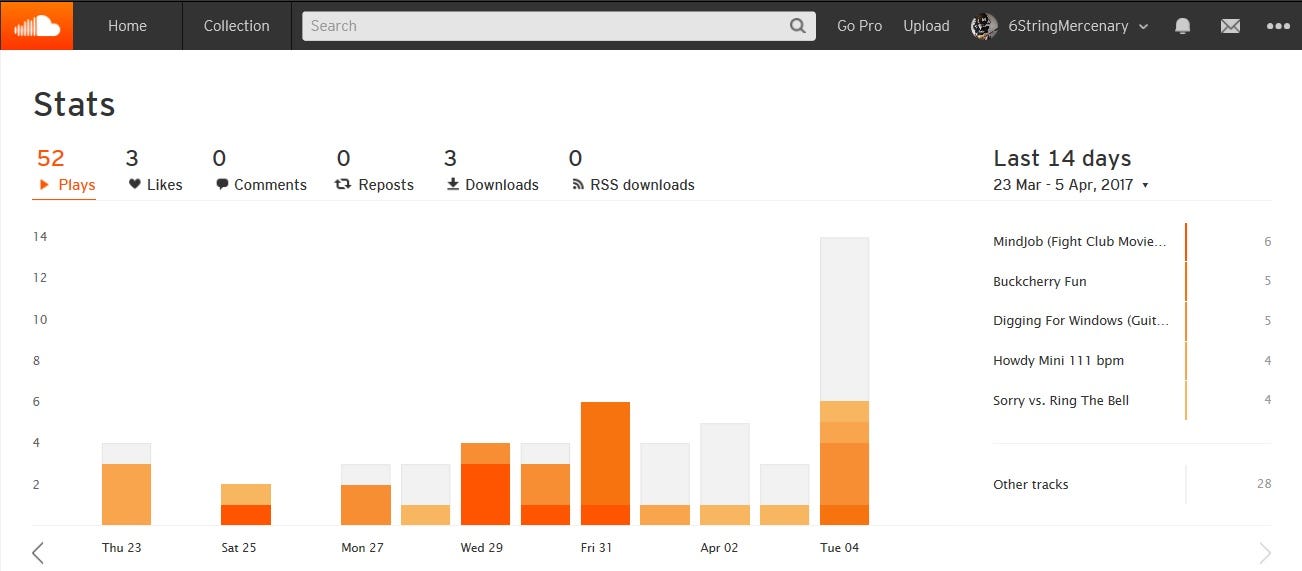Click Go Pro link
This screenshot has height=571, width=1302.
point(859,26)
